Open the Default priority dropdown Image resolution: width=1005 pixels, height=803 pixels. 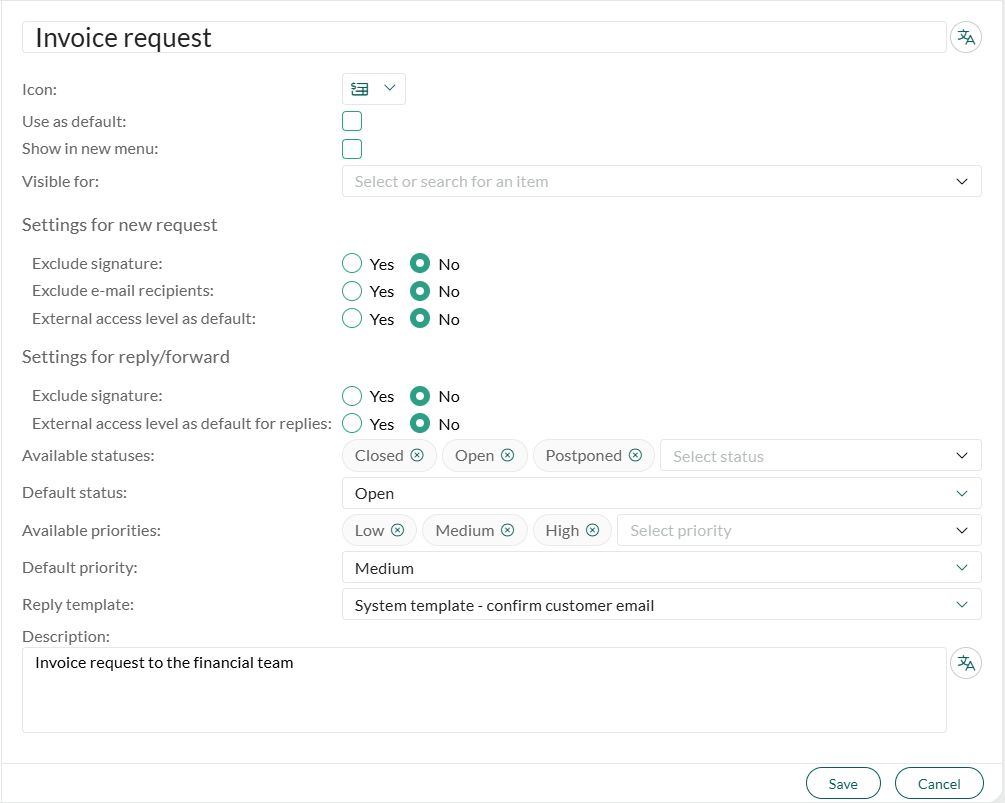[x=661, y=568]
